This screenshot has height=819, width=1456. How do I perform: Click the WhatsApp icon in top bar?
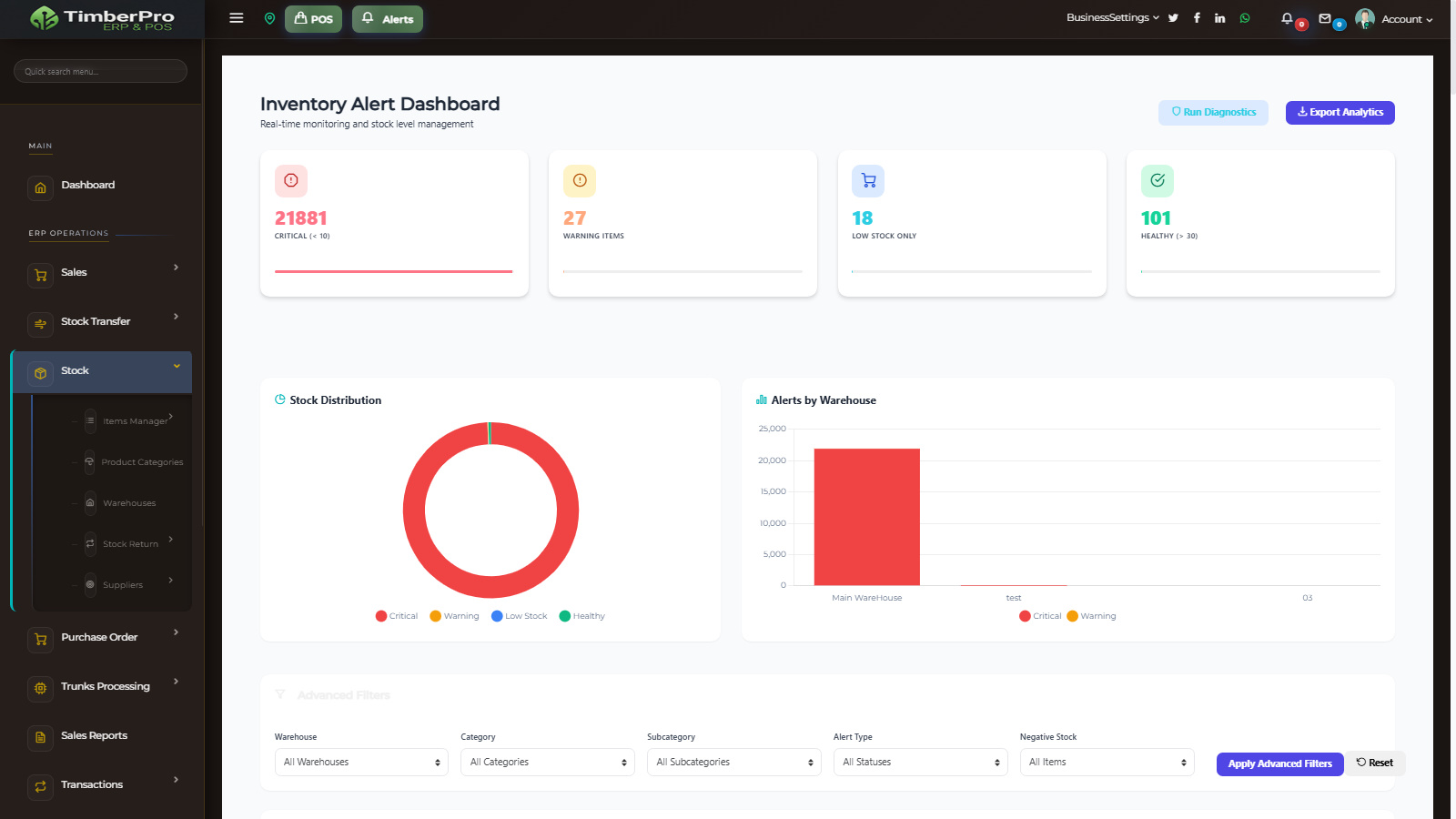(x=1245, y=17)
